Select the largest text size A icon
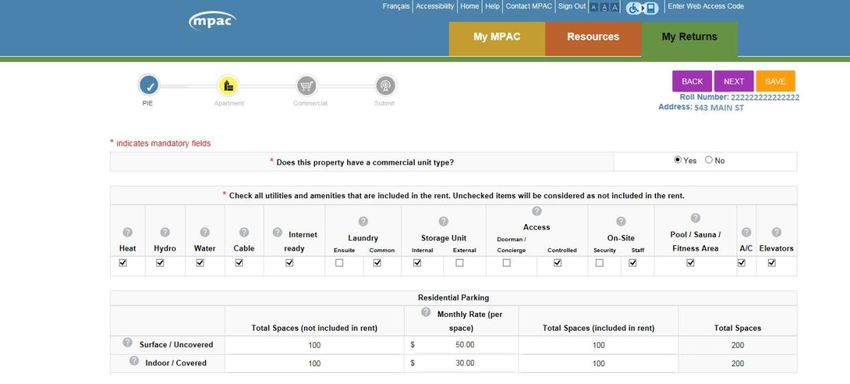850x384 pixels. [615, 7]
